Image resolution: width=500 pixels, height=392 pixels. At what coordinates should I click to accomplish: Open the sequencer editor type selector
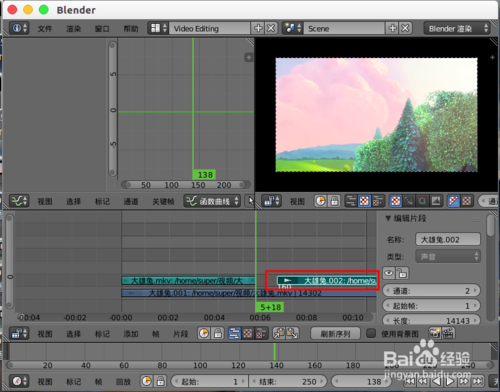(19, 333)
